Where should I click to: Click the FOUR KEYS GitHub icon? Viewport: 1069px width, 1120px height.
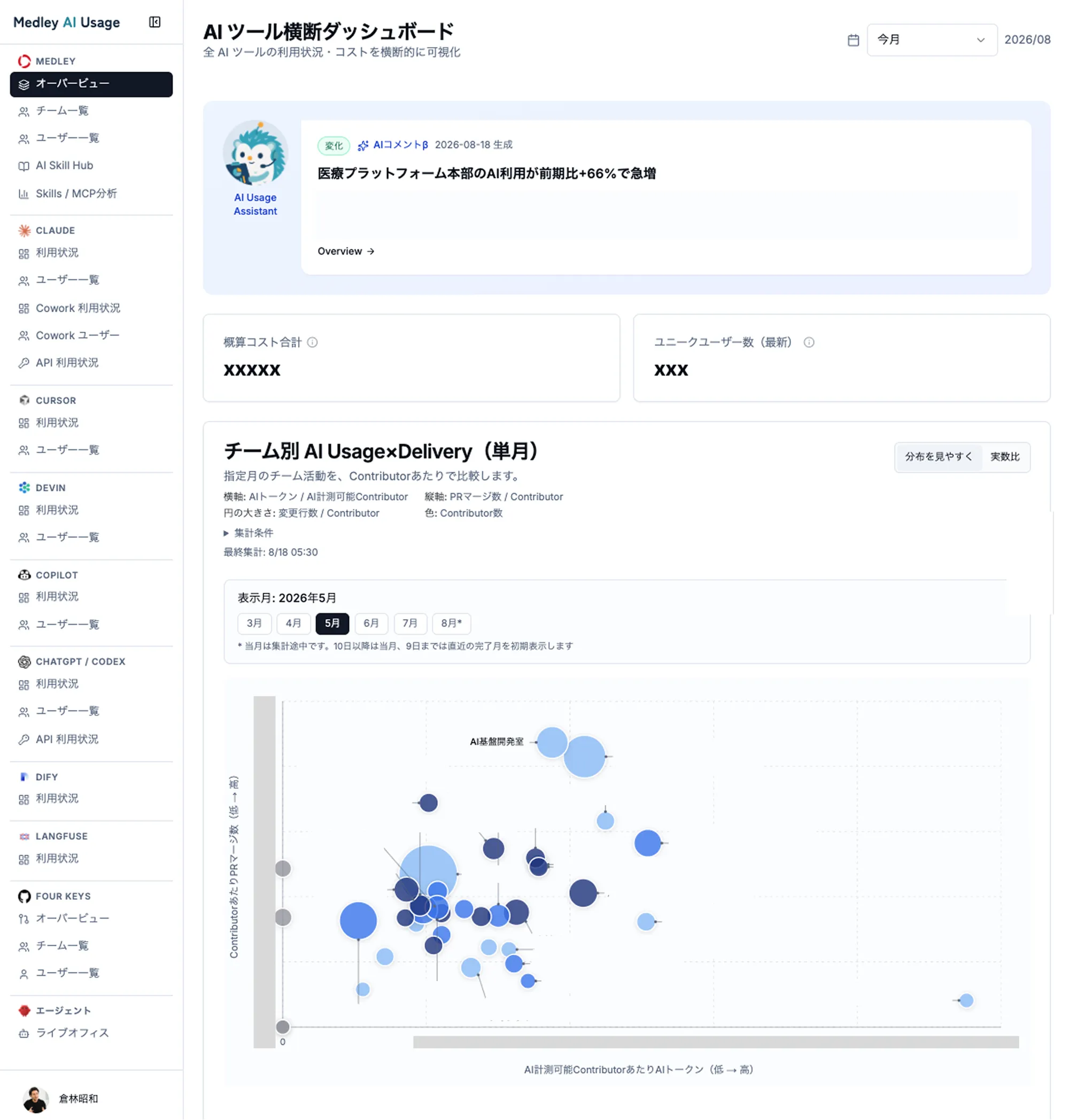24,896
